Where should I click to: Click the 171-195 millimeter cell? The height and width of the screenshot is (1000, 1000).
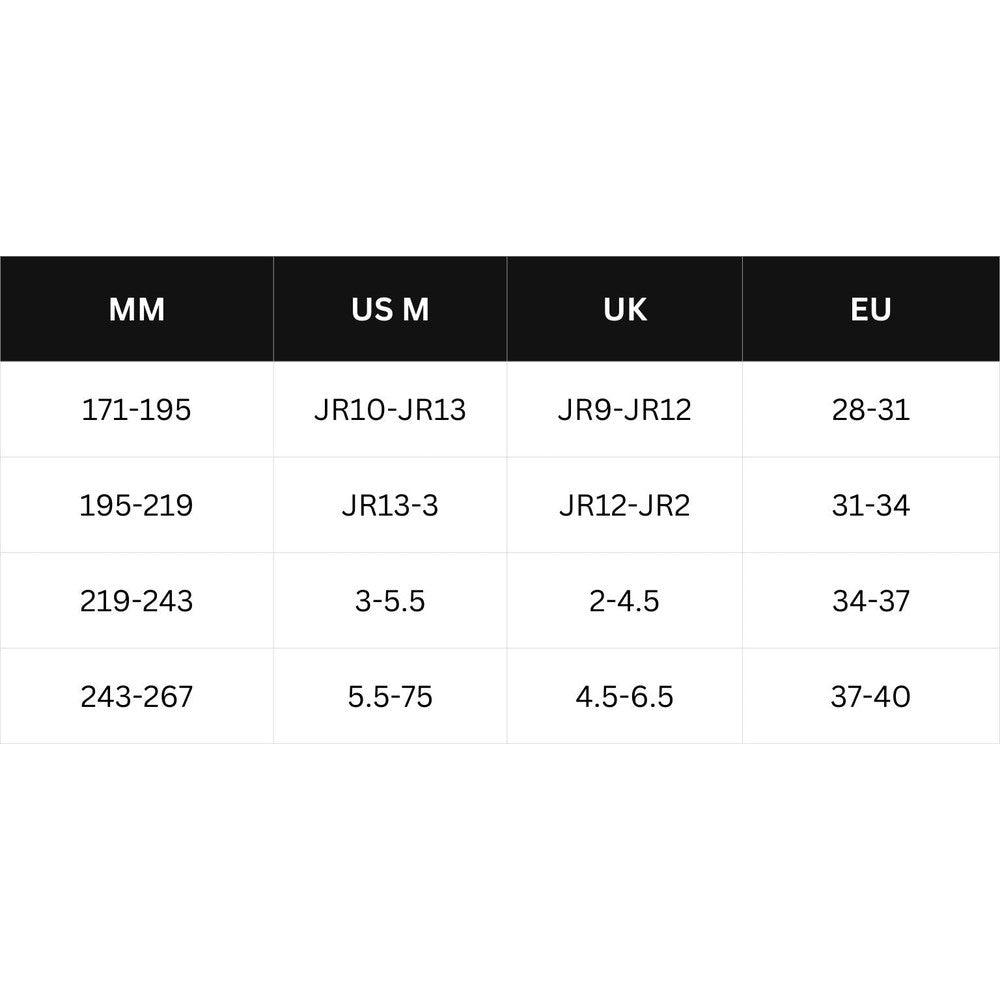tap(137, 410)
